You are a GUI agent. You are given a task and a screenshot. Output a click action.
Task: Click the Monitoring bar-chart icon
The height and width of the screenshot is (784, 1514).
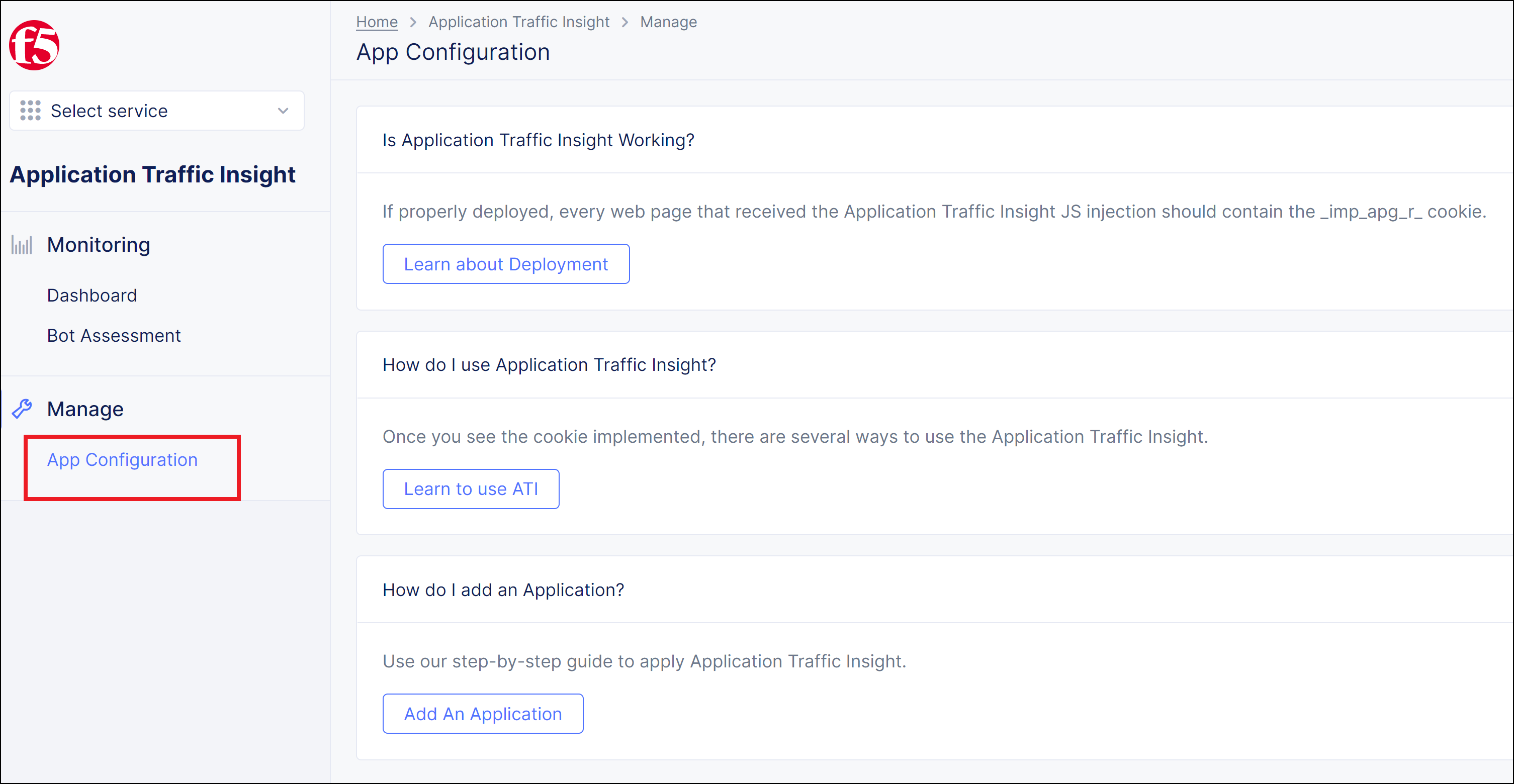pos(21,244)
